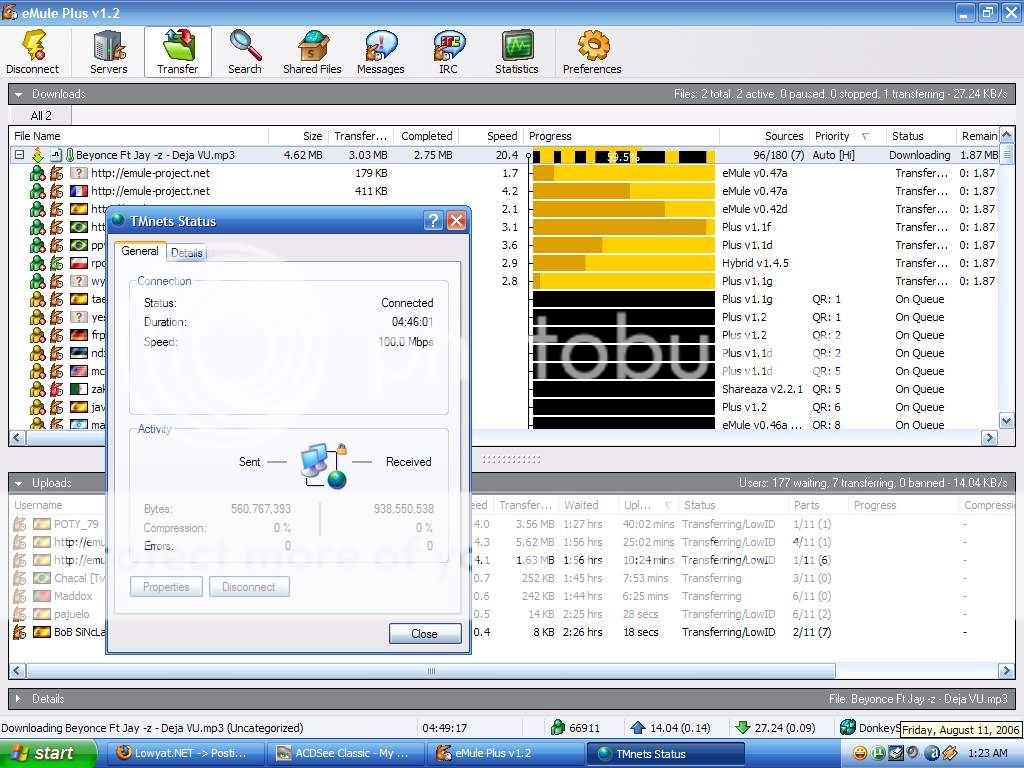This screenshot has height=768, width=1024.
Task: Close the TMnets Status dialog via Close button
Action: pos(424,633)
